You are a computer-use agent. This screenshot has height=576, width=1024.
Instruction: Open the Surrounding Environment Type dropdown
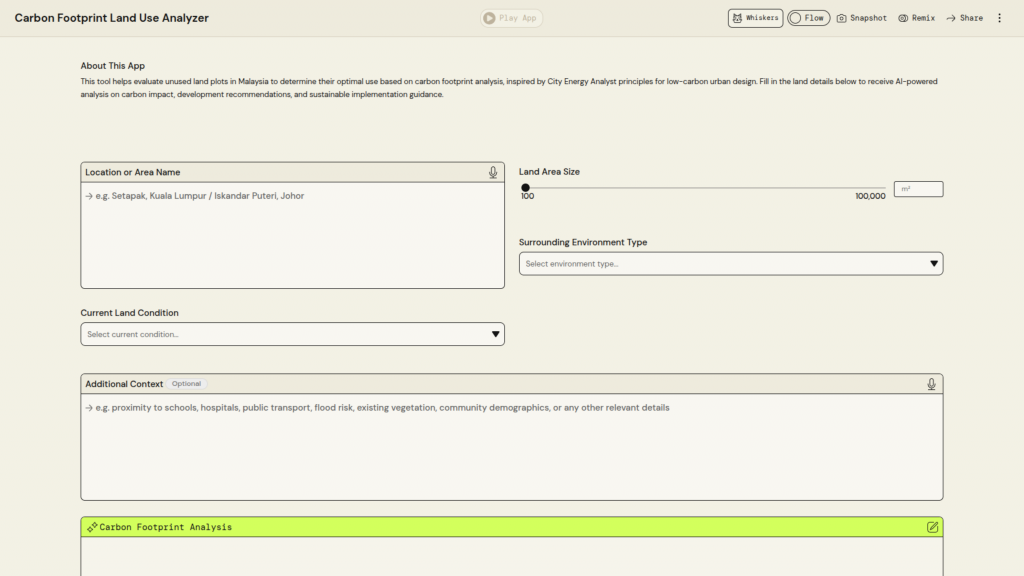point(730,264)
